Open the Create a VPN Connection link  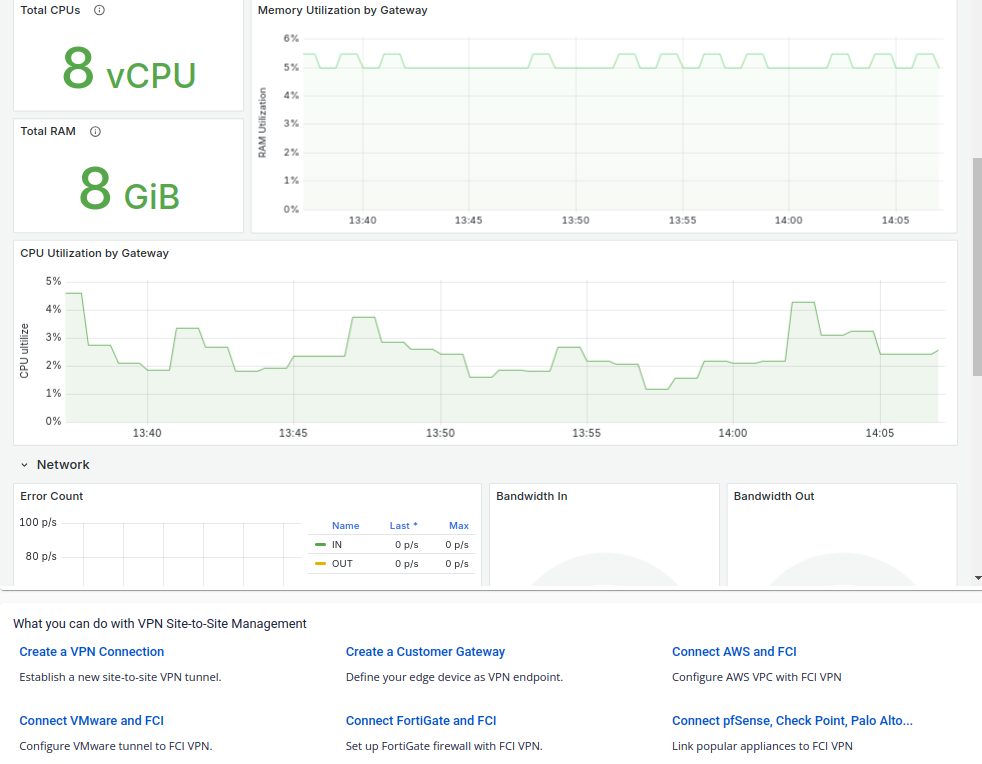coord(91,652)
